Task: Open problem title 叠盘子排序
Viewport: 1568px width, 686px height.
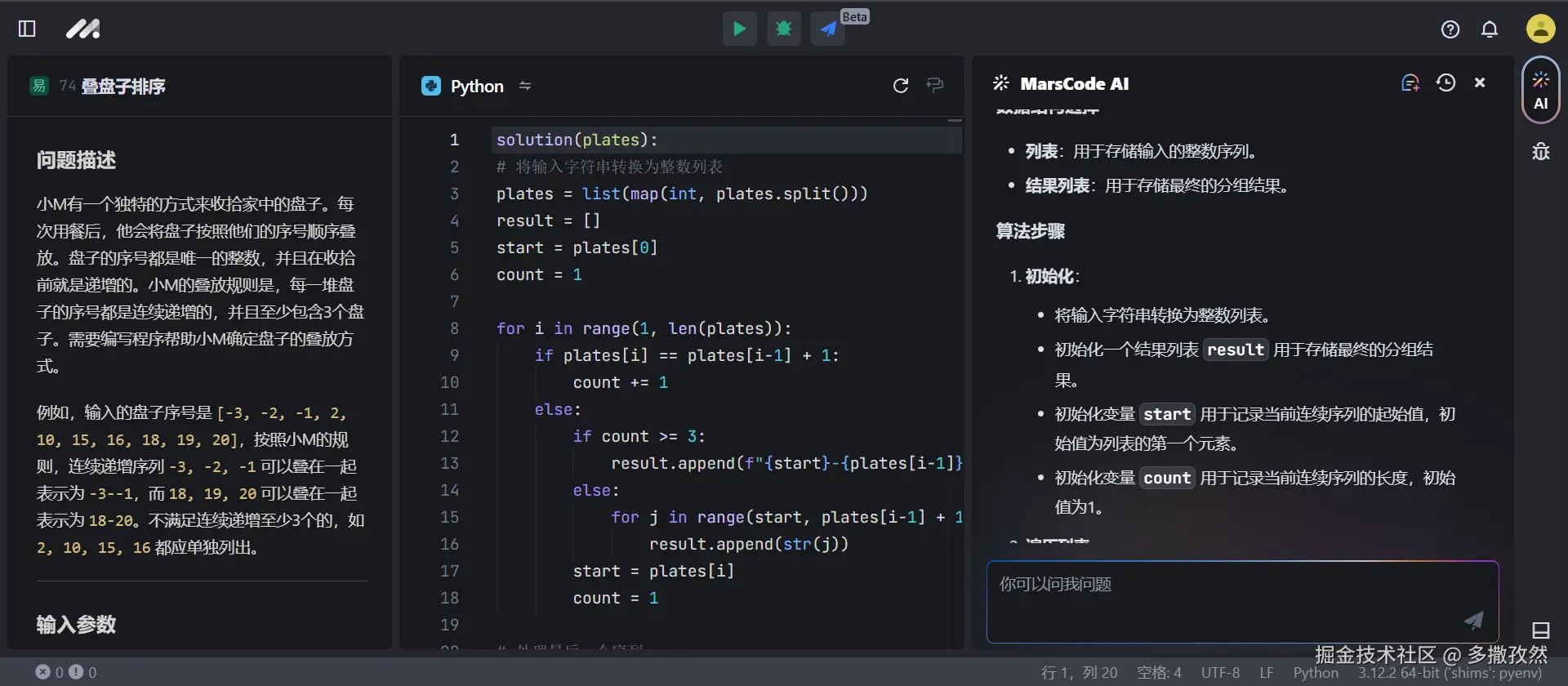Action: pos(123,86)
